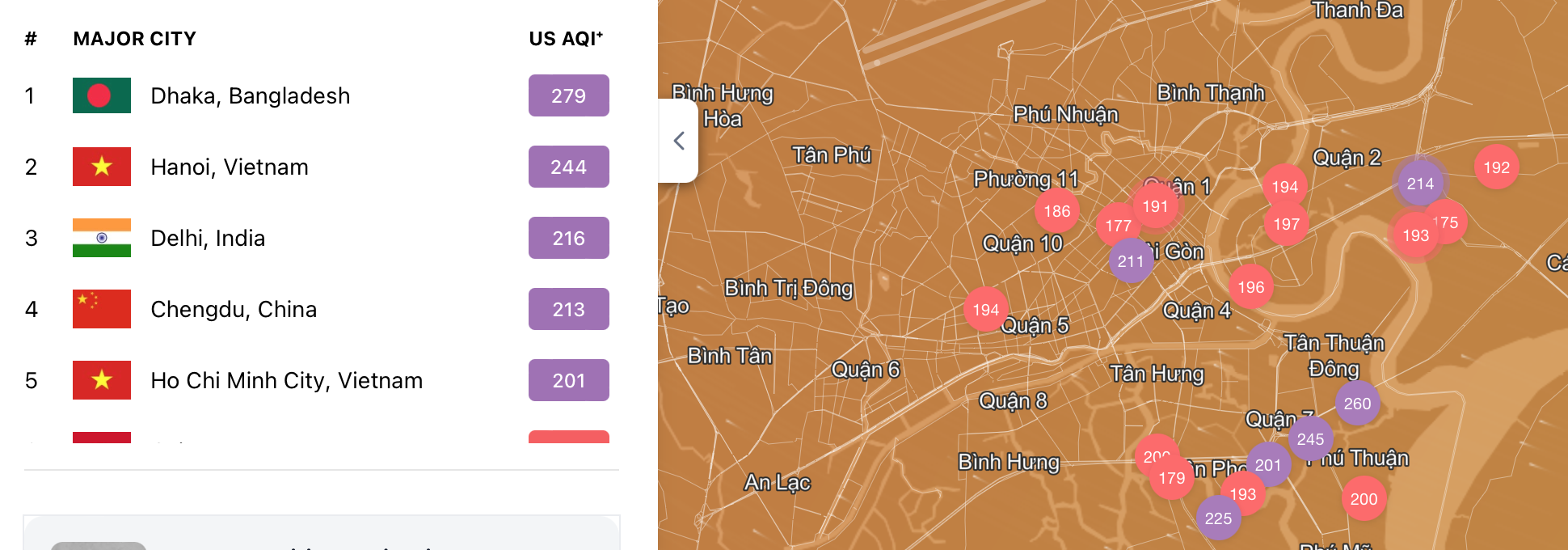Open Dhaka, Bangladesh city link

point(250,95)
